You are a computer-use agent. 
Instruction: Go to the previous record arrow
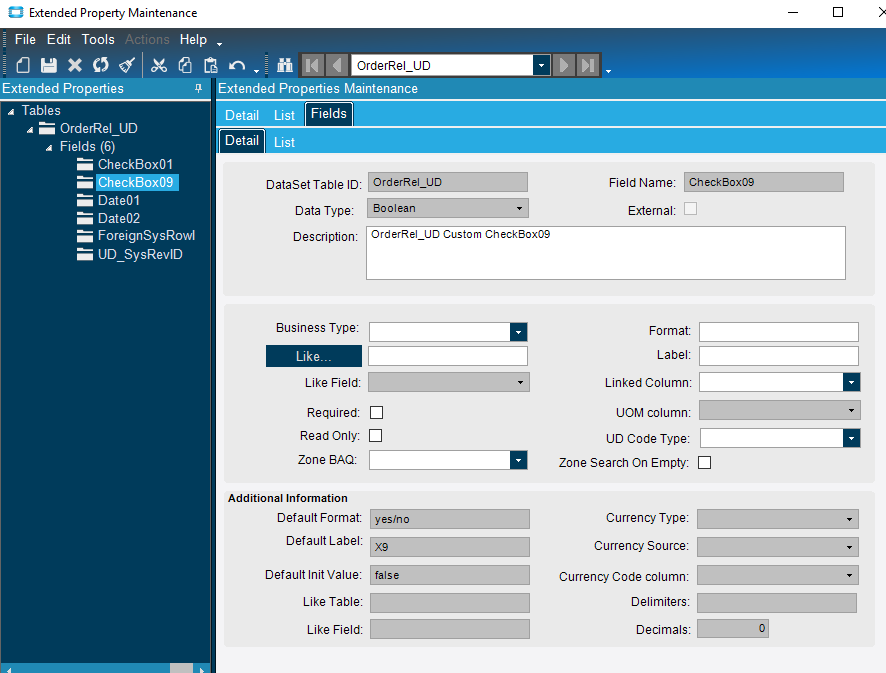(x=337, y=66)
